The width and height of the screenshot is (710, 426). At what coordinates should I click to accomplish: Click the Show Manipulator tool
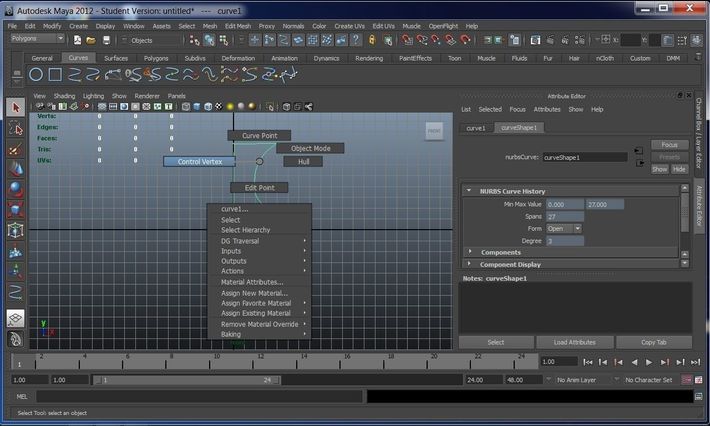point(16,271)
